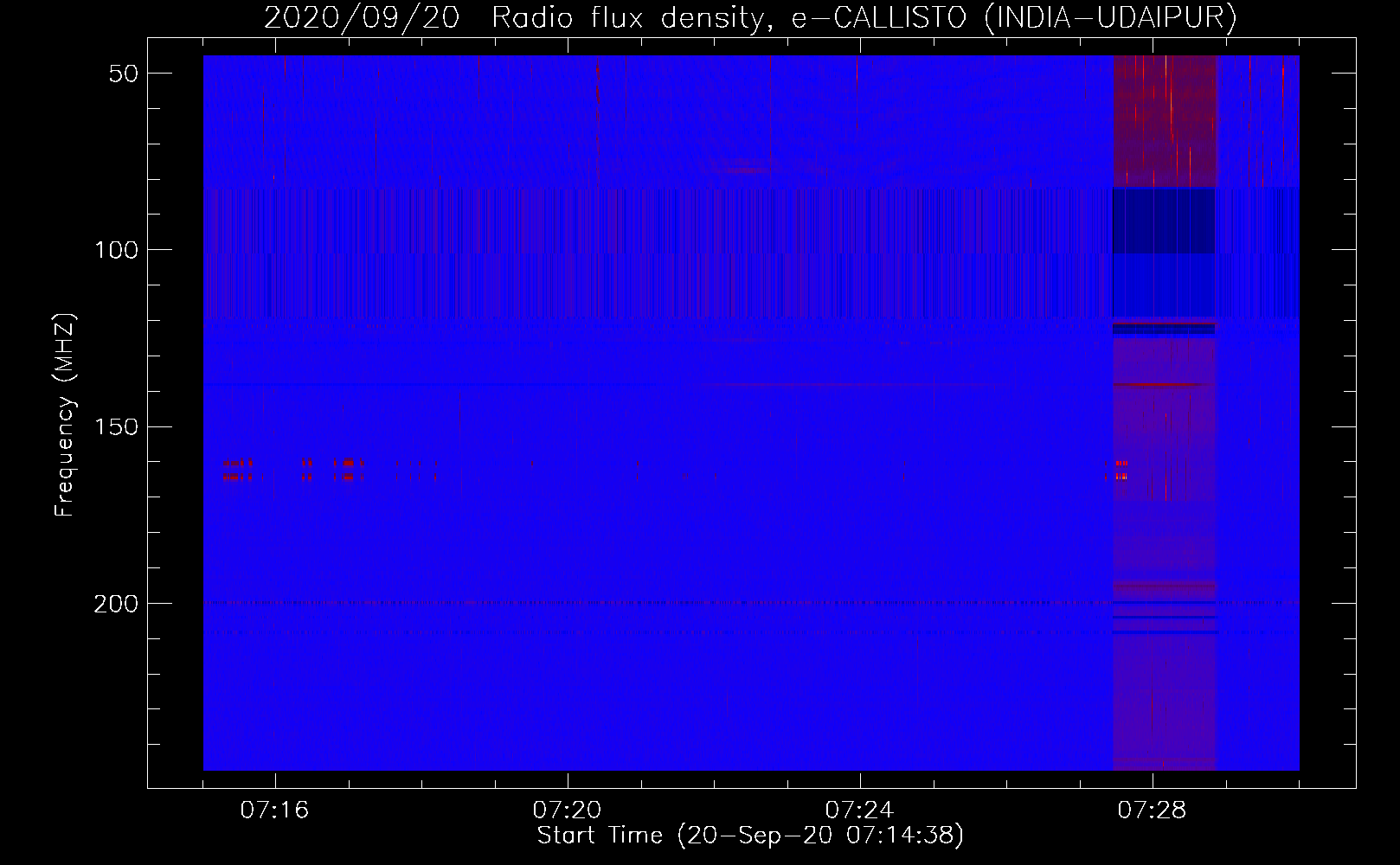Click the red burst cluster near 160 MHz at left
The height and width of the screenshot is (865, 1400).
coord(238,470)
